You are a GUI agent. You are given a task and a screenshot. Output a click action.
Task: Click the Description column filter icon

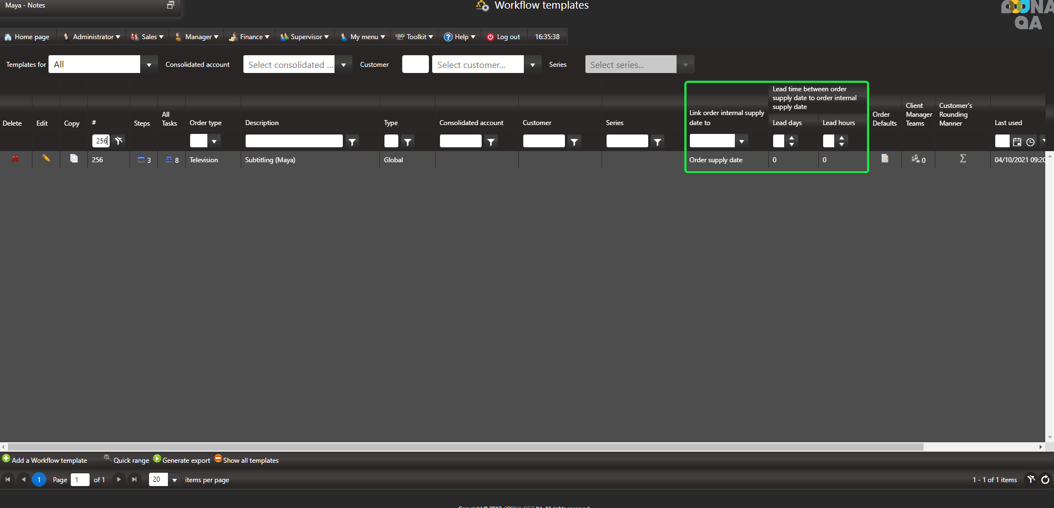pyautogui.click(x=352, y=142)
